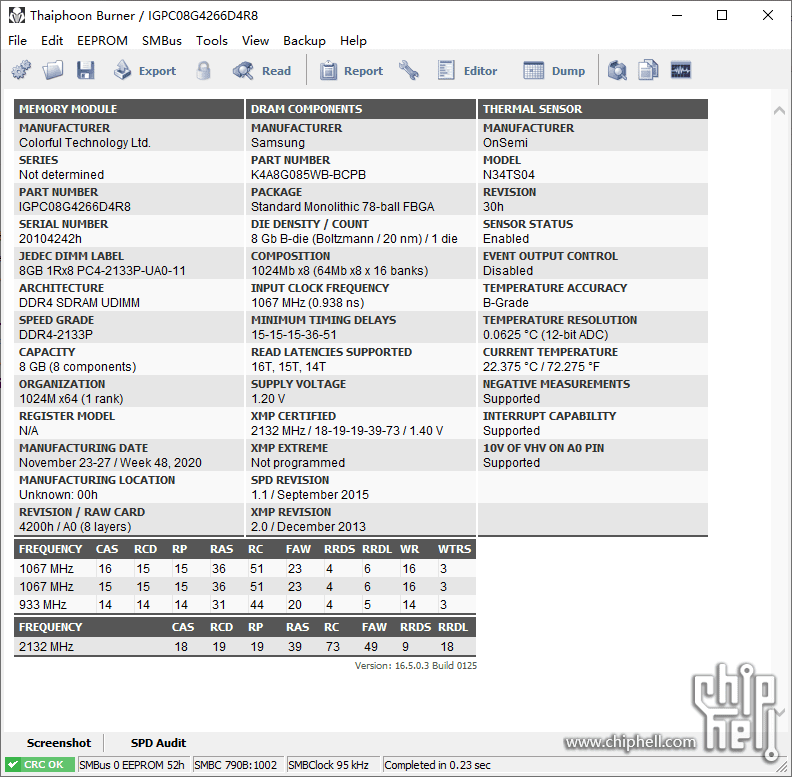Viewport: 792px width, 777px height.
Task: Save the dump with the floppy disk icon
Action: [85, 71]
